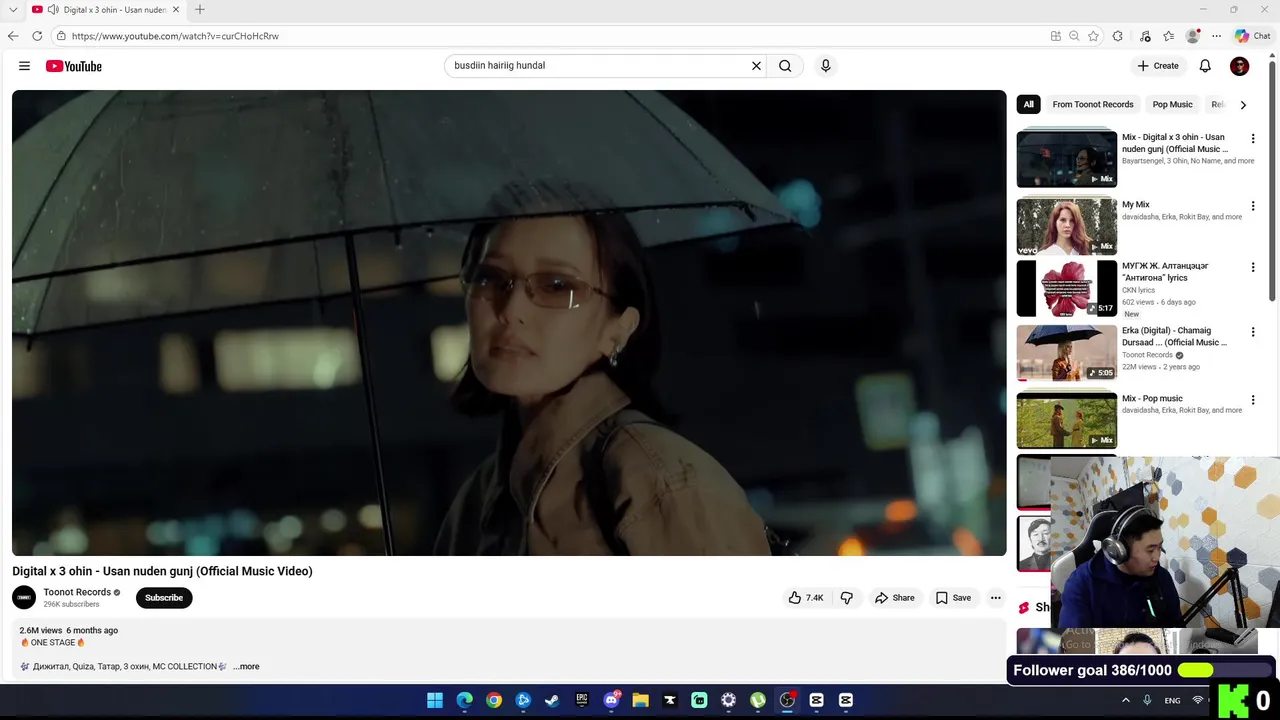Open the Erka Chamaig Dursaad video thumbnail
Image resolution: width=1280 pixels, height=720 pixels.
[1067, 353]
